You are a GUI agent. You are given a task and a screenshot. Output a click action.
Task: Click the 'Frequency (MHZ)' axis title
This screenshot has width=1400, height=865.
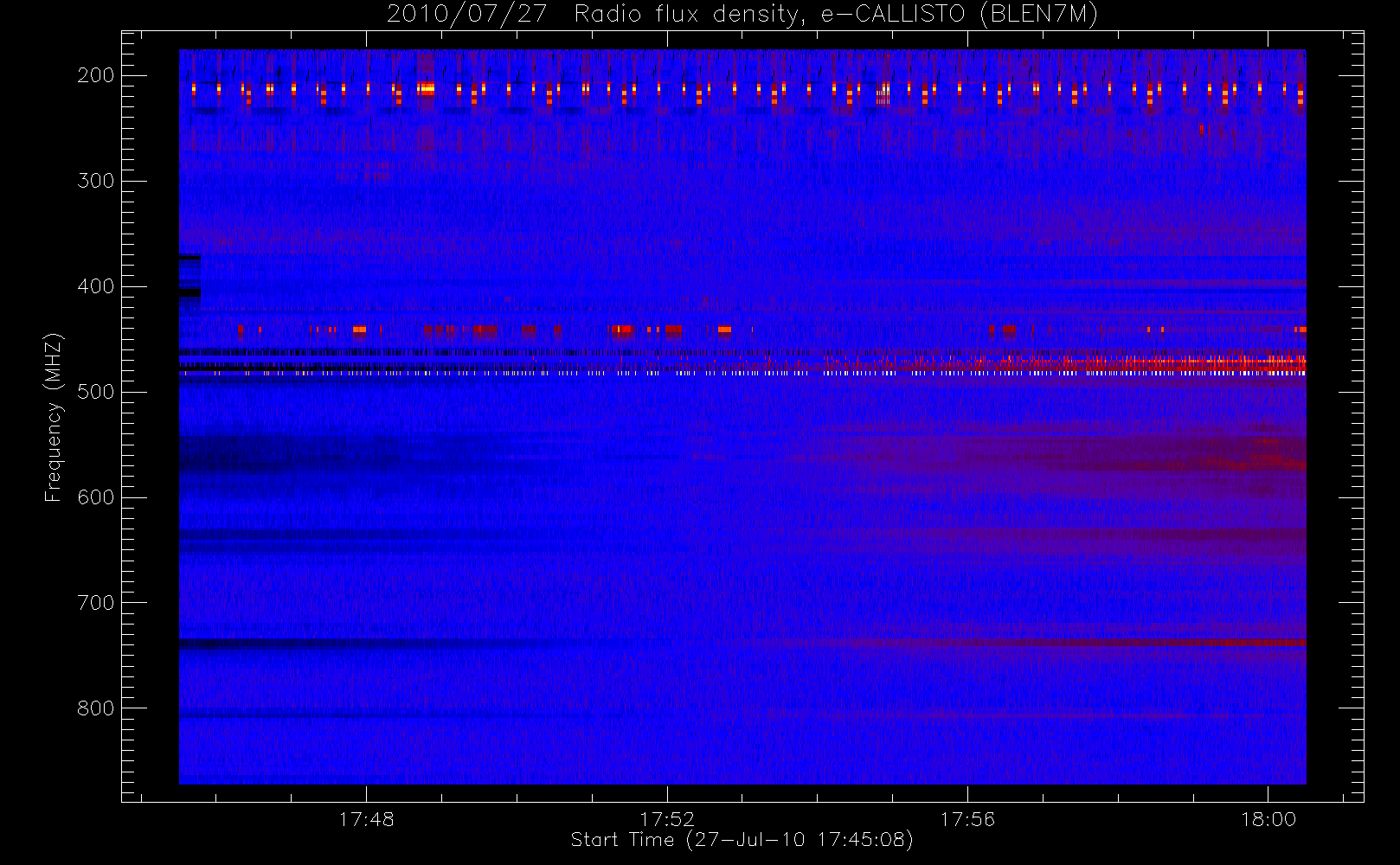pos(54,417)
